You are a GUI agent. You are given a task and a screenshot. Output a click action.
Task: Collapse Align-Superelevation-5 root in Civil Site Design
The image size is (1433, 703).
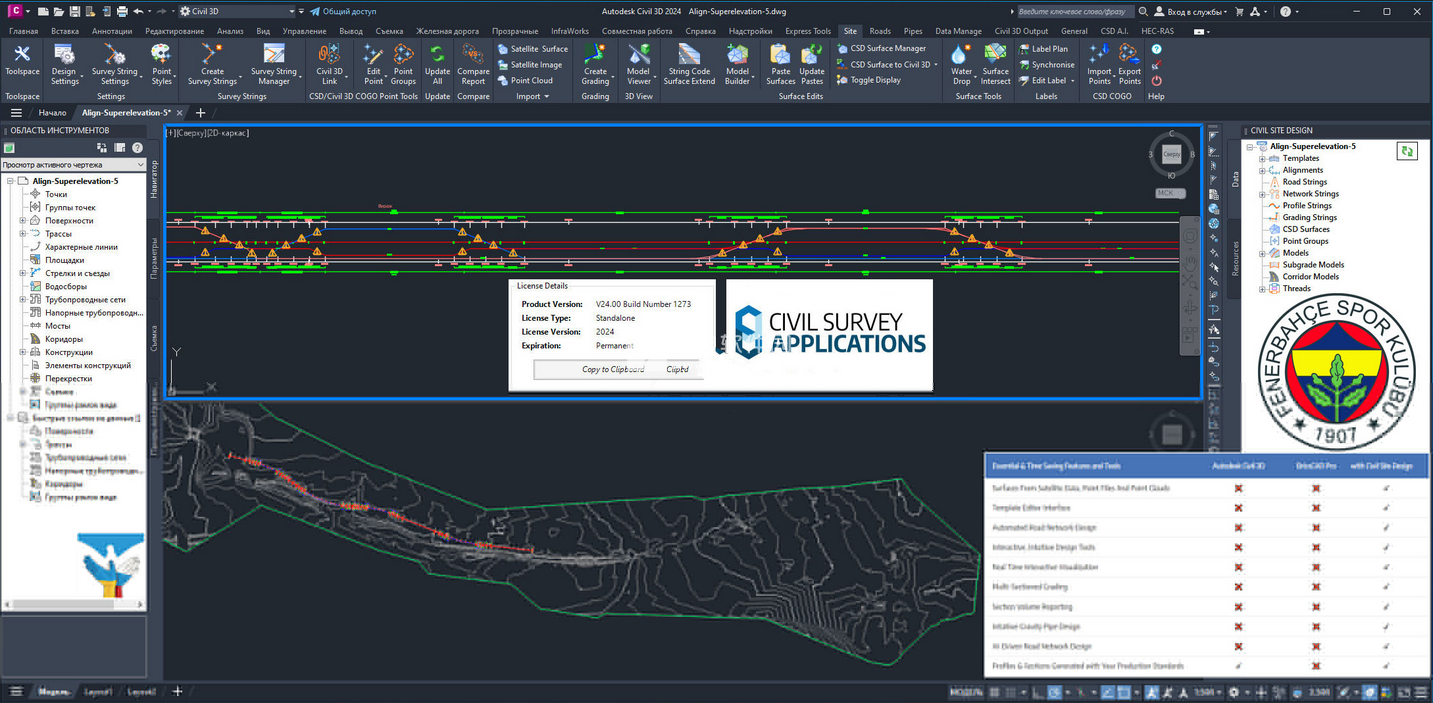point(1250,146)
